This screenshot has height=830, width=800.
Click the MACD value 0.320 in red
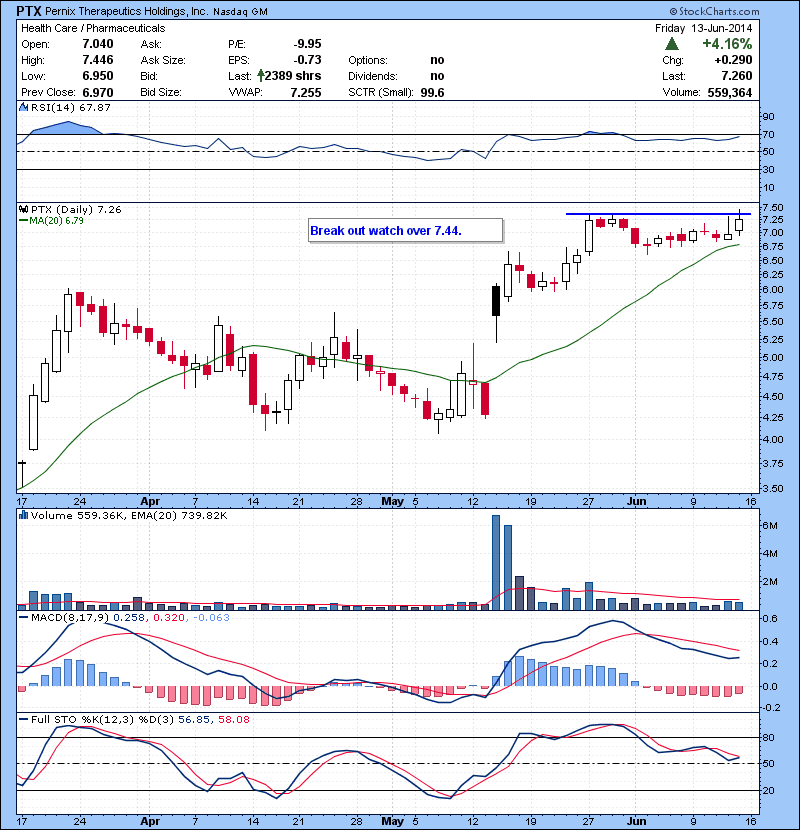pyautogui.click(x=169, y=617)
